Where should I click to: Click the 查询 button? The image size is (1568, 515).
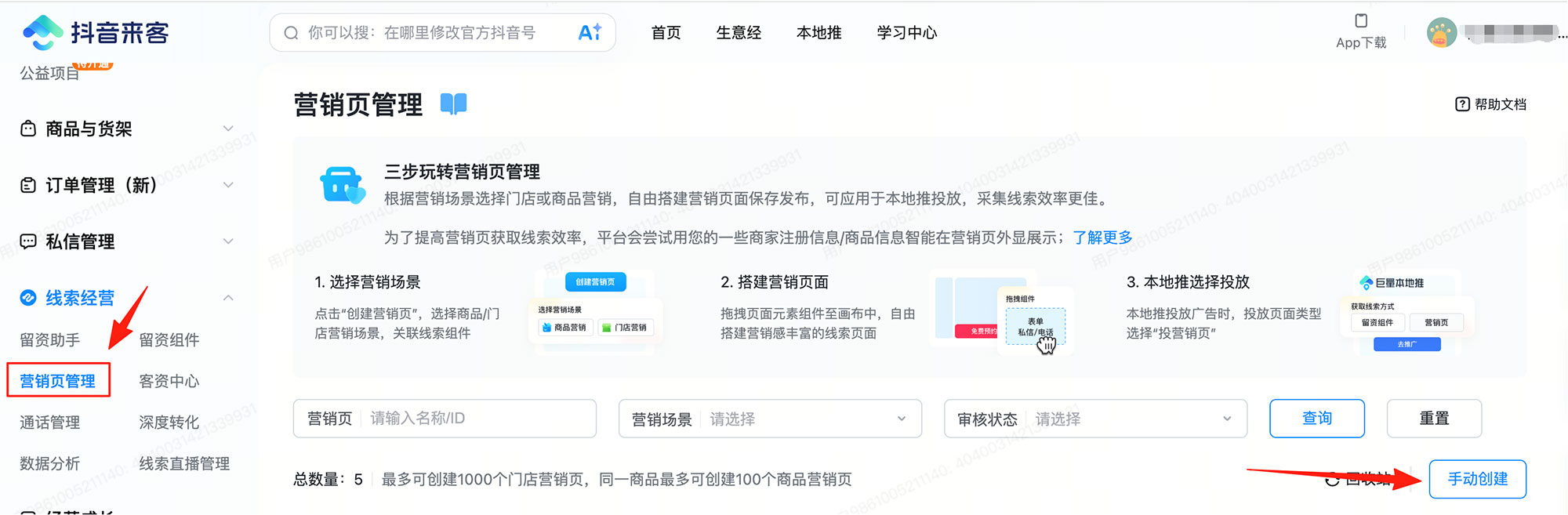(x=1316, y=419)
